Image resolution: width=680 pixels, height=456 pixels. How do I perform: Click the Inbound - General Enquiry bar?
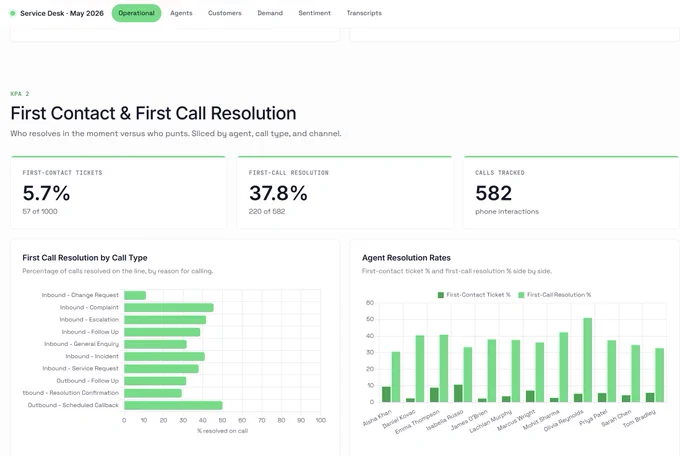(x=155, y=344)
